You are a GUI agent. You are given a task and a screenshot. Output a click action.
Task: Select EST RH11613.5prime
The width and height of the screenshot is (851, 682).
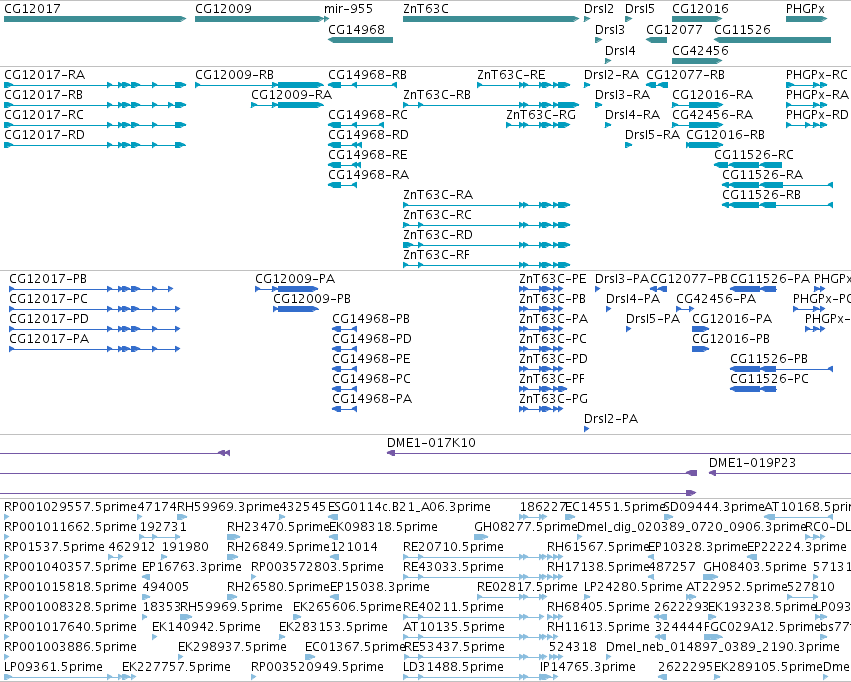[x=555, y=637]
